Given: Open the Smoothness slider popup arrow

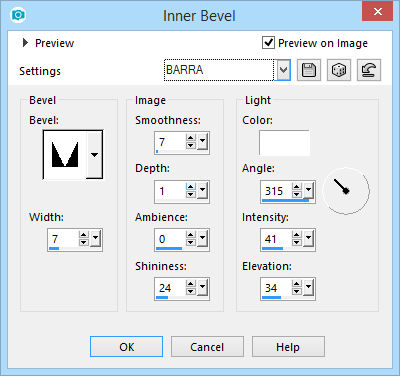Looking at the screenshot, I should (202, 142).
